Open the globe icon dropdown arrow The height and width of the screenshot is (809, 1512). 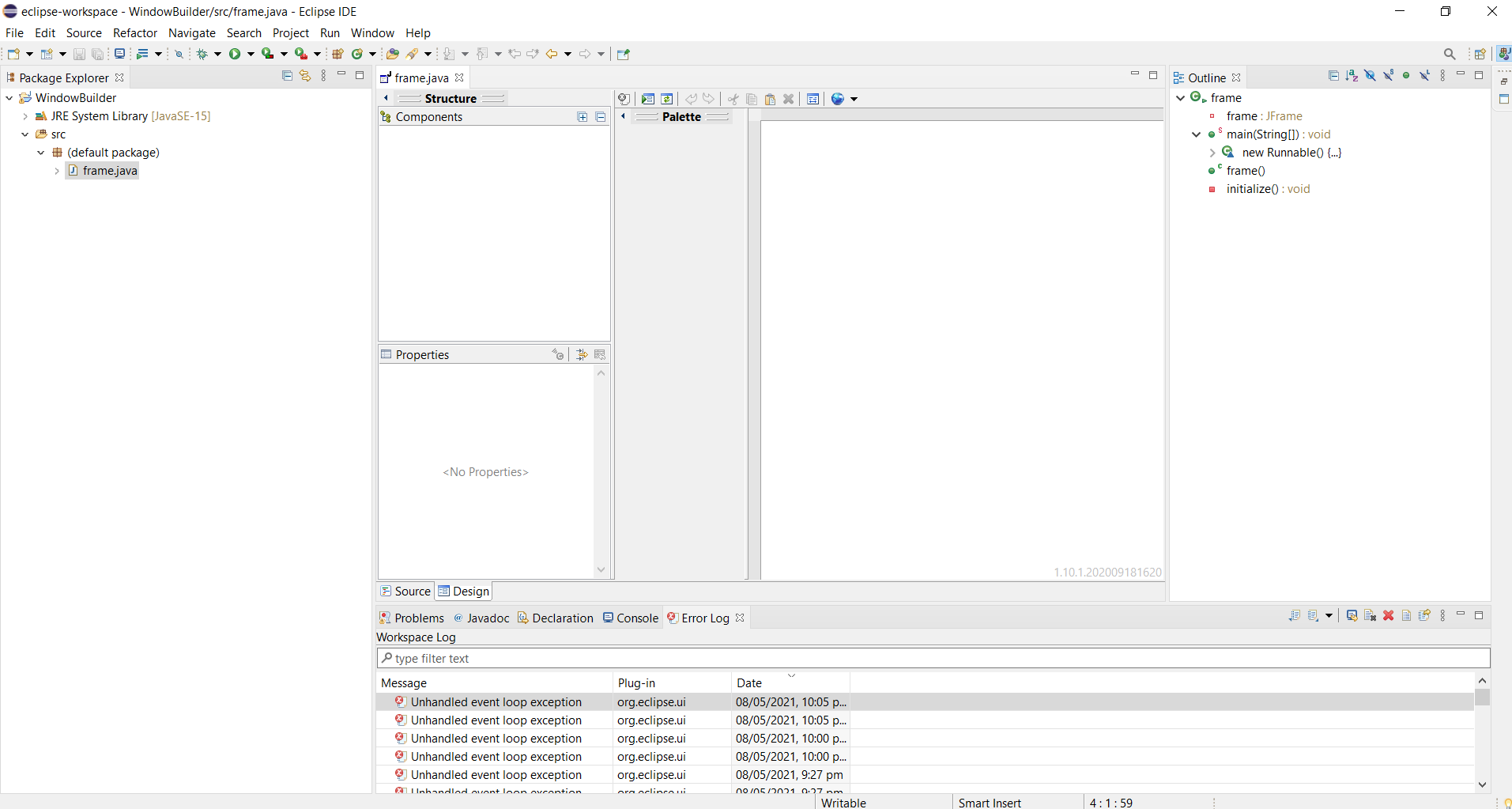(854, 100)
